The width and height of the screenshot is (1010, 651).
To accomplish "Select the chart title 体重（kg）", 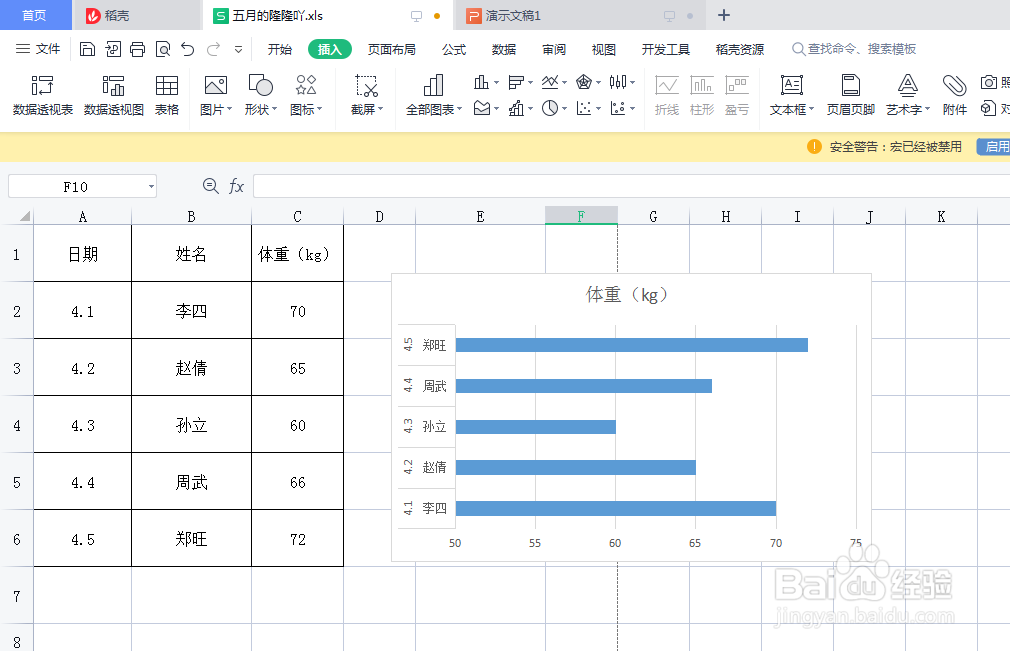I will [x=630, y=295].
